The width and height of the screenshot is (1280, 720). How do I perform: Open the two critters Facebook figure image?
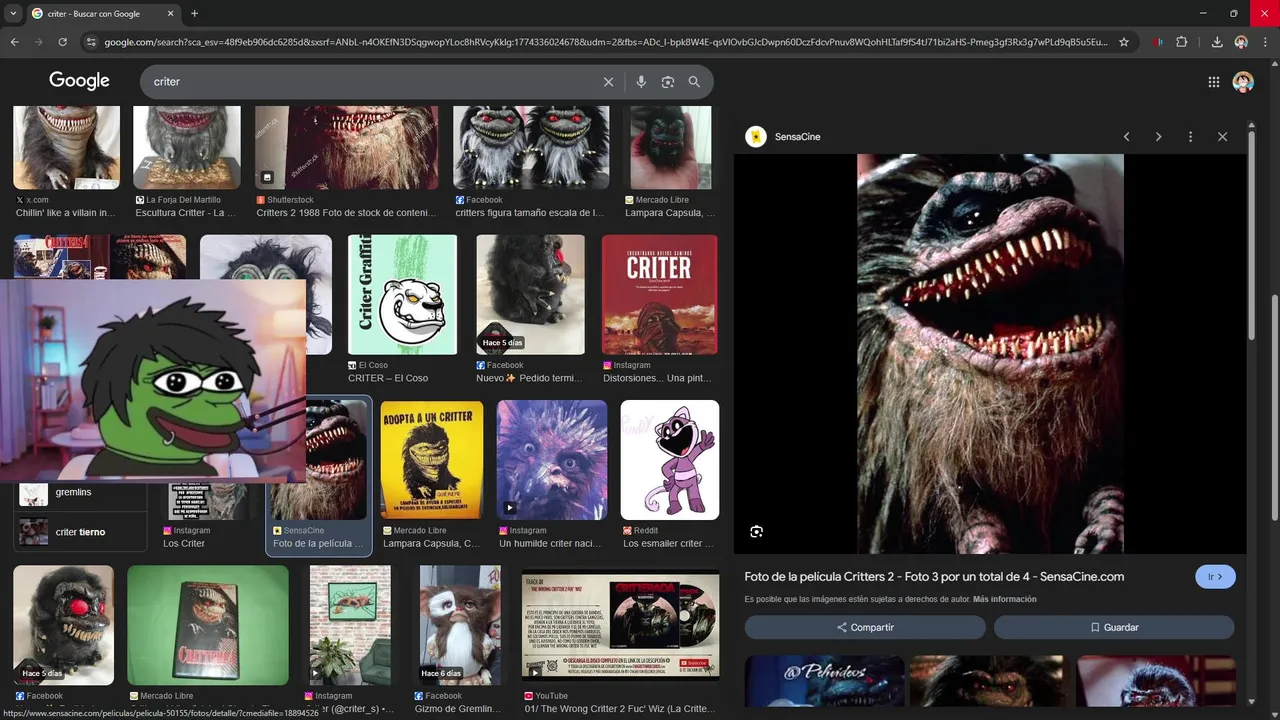(531, 147)
